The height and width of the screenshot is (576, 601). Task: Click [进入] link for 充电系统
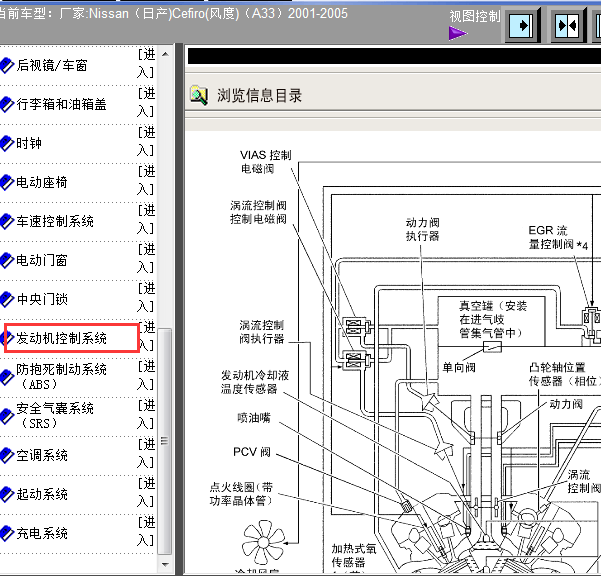(146, 531)
